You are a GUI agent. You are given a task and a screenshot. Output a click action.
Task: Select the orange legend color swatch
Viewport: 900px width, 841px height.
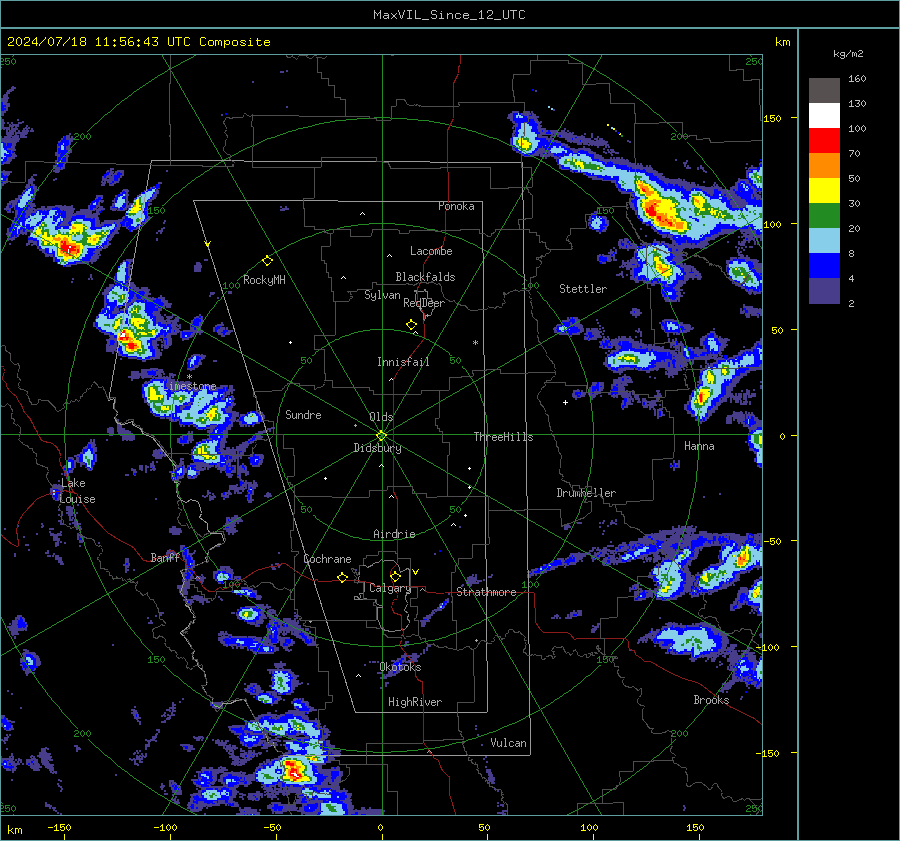(x=824, y=166)
